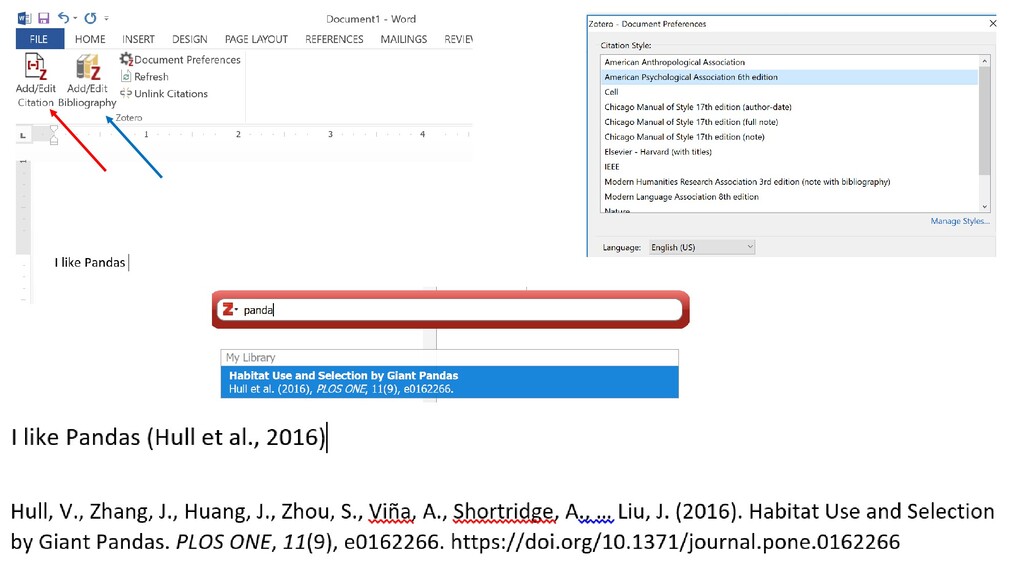Image resolution: width=1024 pixels, height=576 pixels.
Task: Open the Language dropdown English (US)
Action: [702, 248]
